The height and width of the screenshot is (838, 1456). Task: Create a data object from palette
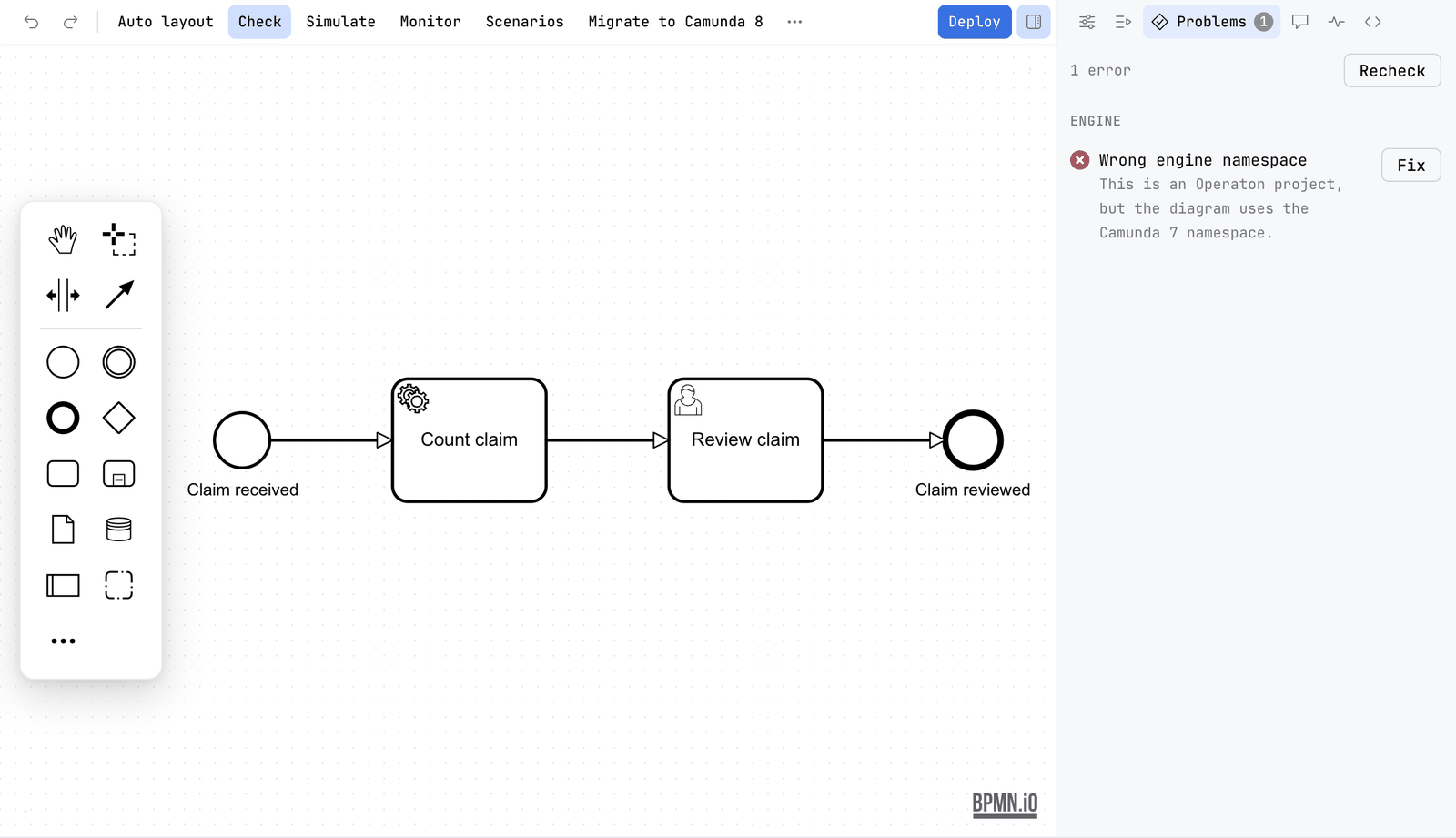[63, 530]
